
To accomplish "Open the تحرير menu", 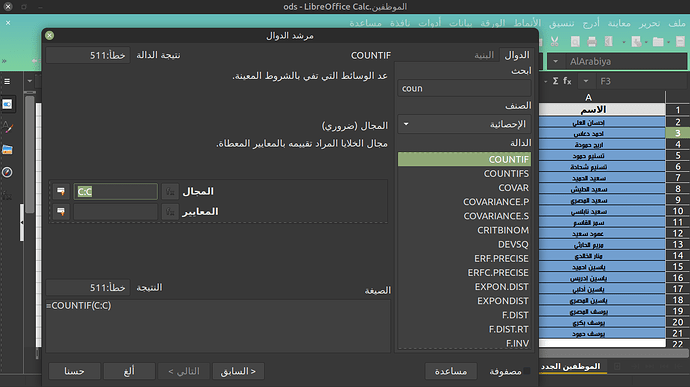I will [649, 23].
